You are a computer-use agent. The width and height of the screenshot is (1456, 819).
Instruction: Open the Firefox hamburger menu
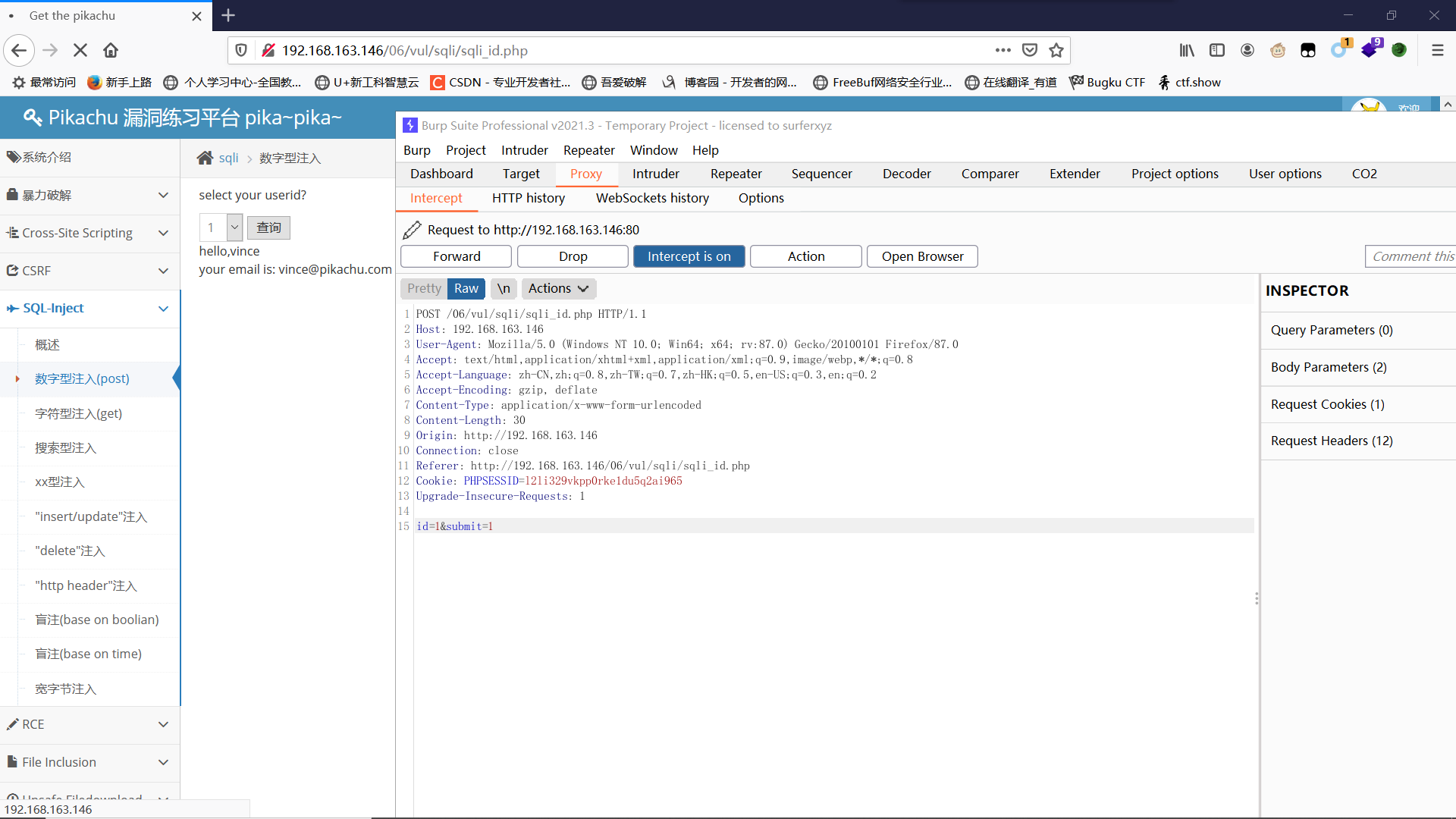(x=1437, y=50)
